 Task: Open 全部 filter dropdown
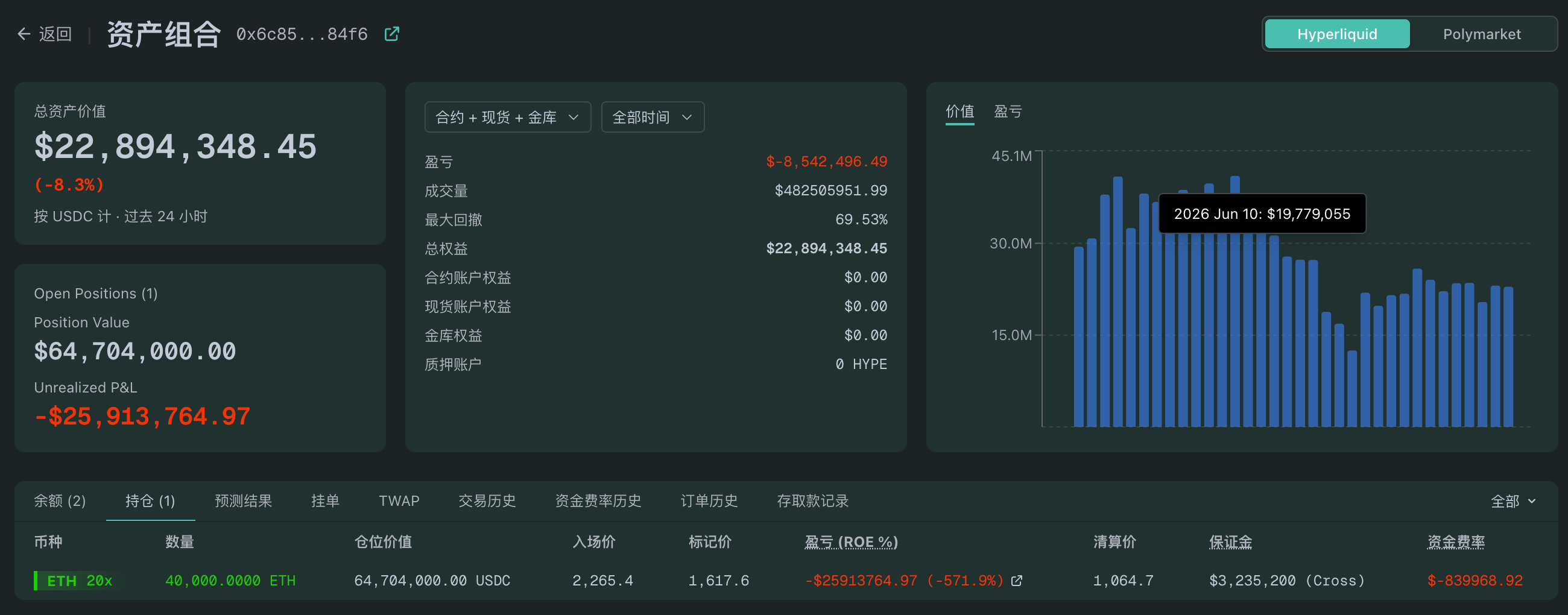pos(1513,501)
